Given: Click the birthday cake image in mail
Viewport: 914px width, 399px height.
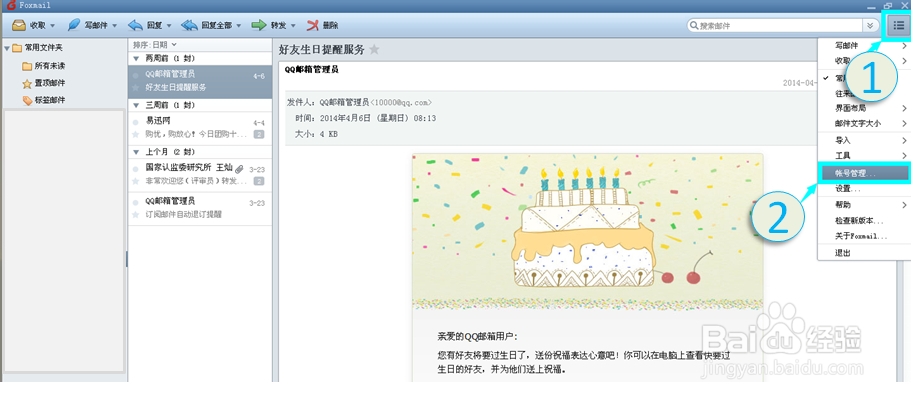Looking at the screenshot, I should [587, 231].
